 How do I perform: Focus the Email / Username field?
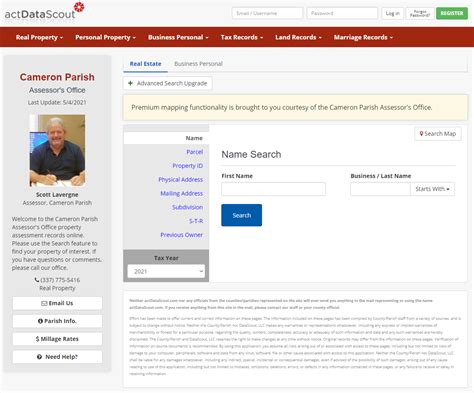click(x=267, y=13)
